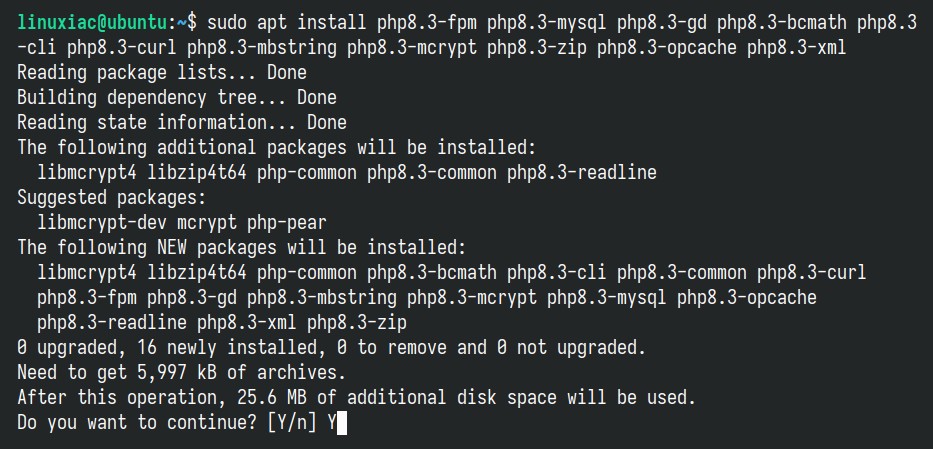Click the terminal cursor block after Y
The image size is (933, 449).
[x=342, y=423]
